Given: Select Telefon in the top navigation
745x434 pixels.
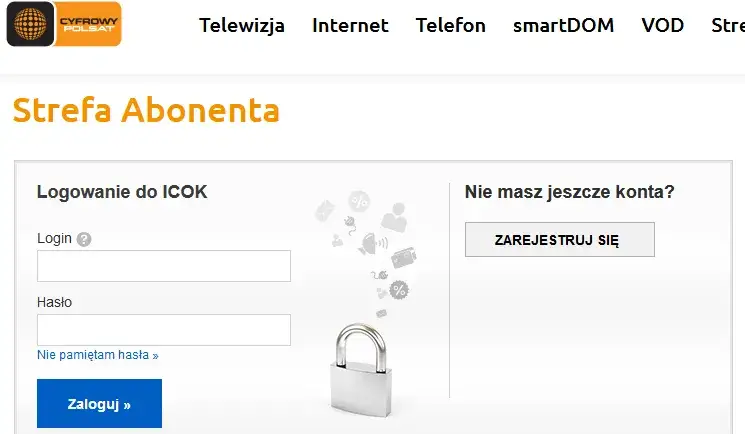Looking at the screenshot, I should pyautogui.click(x=450, y=26).
